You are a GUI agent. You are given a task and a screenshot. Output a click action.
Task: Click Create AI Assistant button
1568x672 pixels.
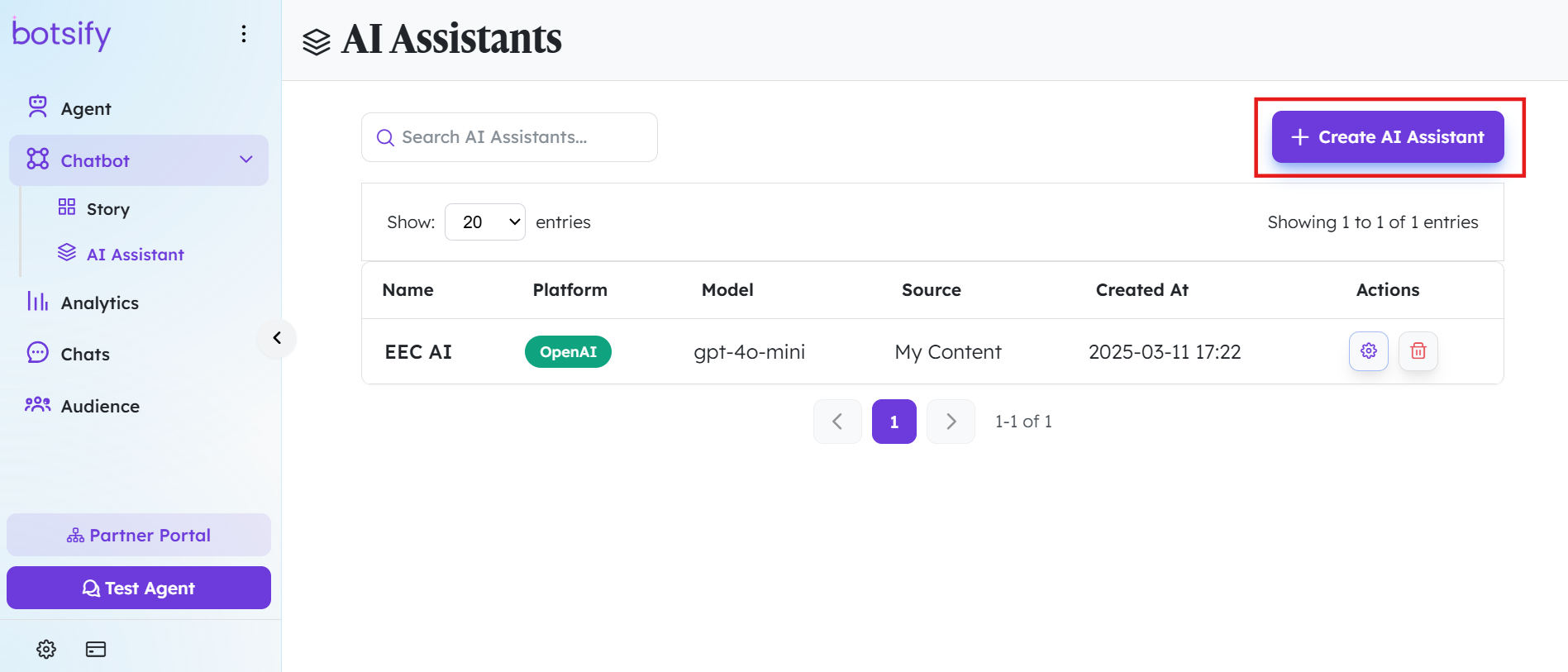pyautogui.click(x=1388, y=137)
